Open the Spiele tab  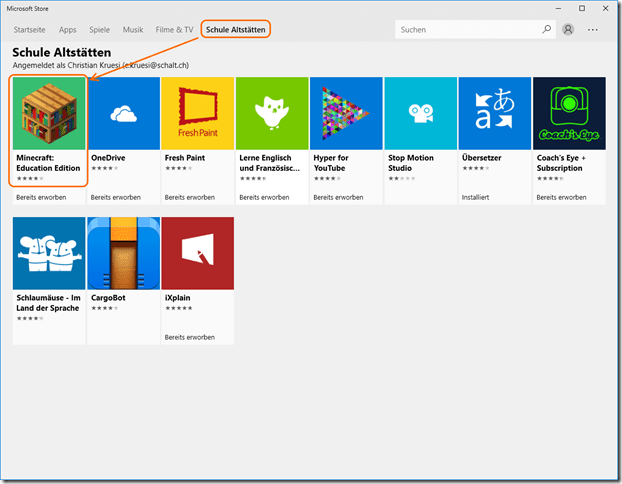[x=100, y=30]
